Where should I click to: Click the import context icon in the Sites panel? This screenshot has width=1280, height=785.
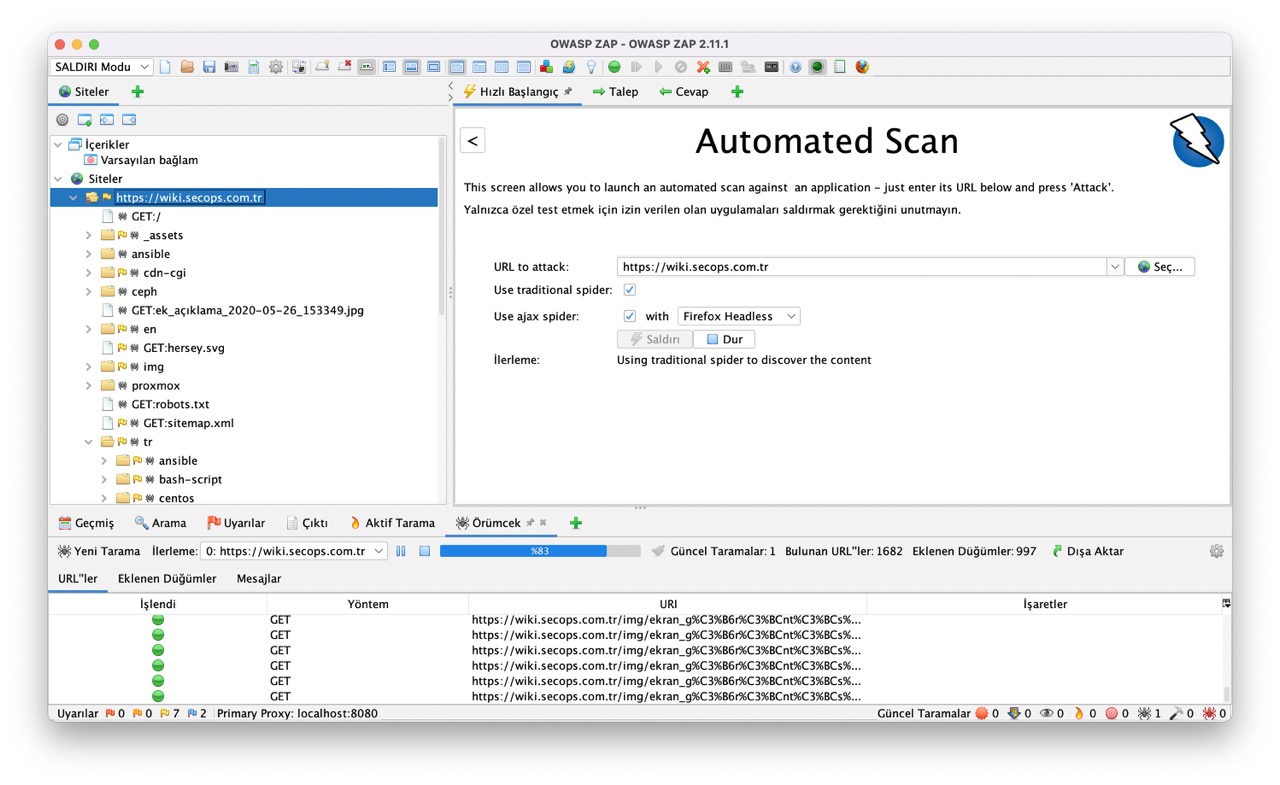[x=106, y=120]
